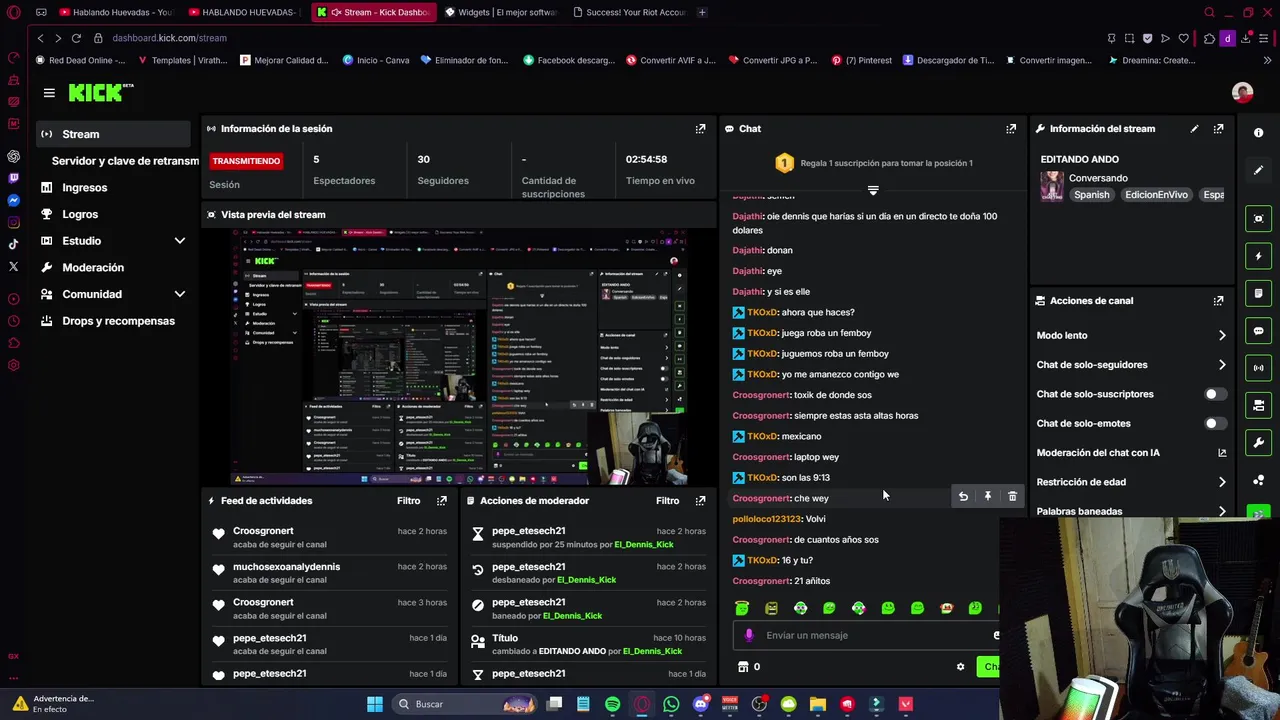Screen dimensions: 1280x720
Task: Click the info icon in the right rail
Action: coord(1258,133)
